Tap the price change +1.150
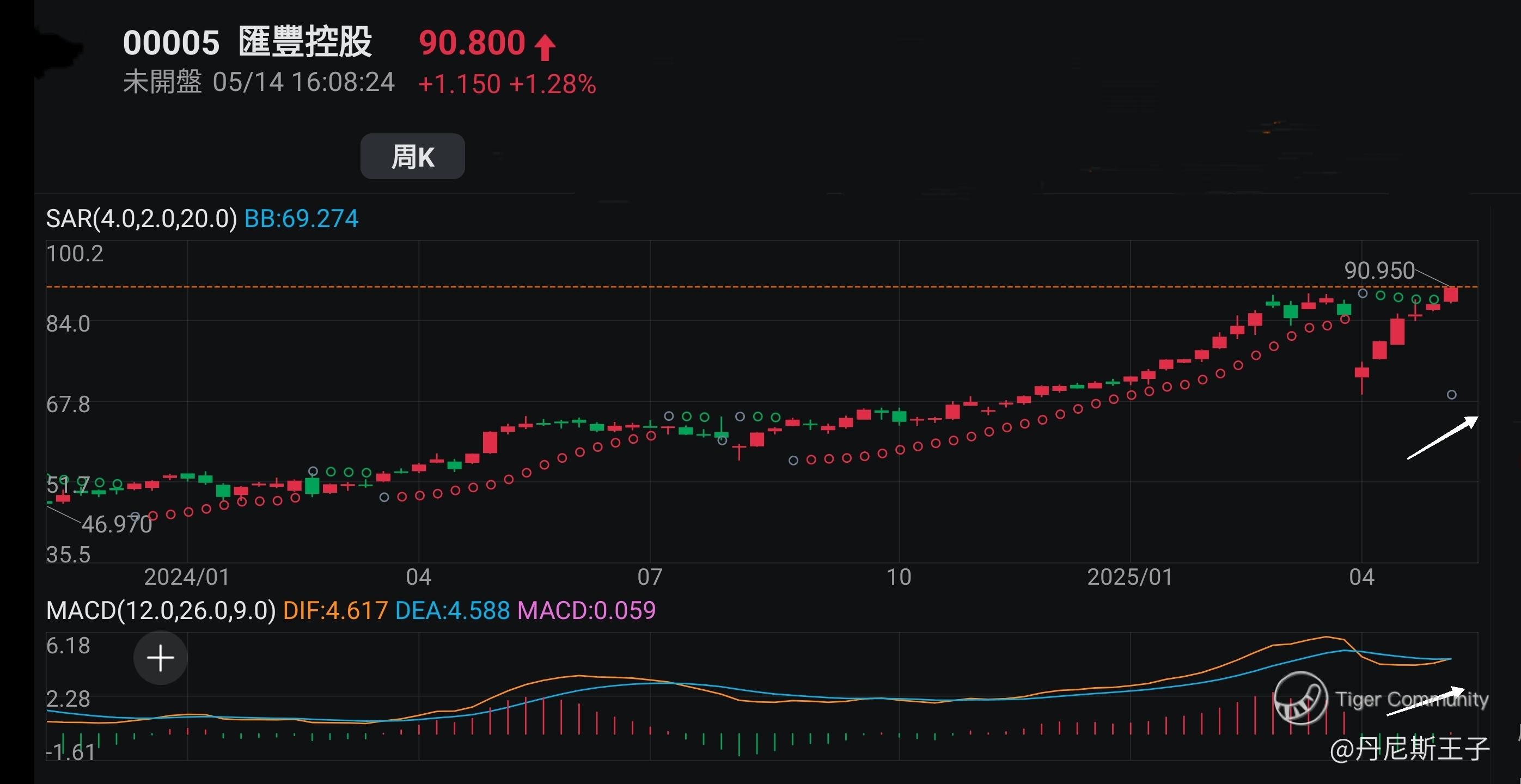Image resolution: width=1521 pixels, height=784 pixels. pyautogui.click(x=460, y=84)
